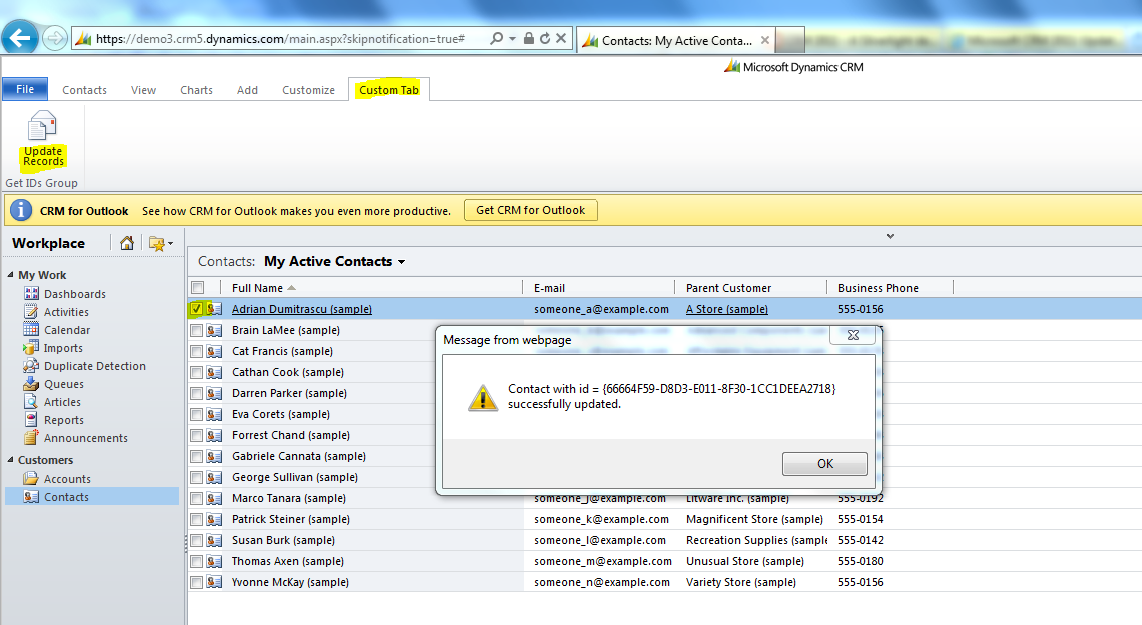Viewport: 1142px width, 625px height.
Task: Open the File menu tab
Action: tap(25, 90)
